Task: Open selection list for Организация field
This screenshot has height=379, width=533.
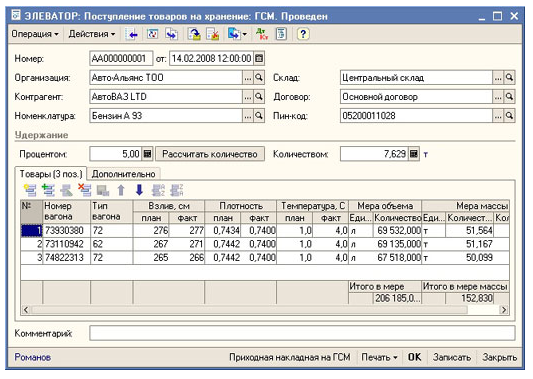Action: point(248,78)
